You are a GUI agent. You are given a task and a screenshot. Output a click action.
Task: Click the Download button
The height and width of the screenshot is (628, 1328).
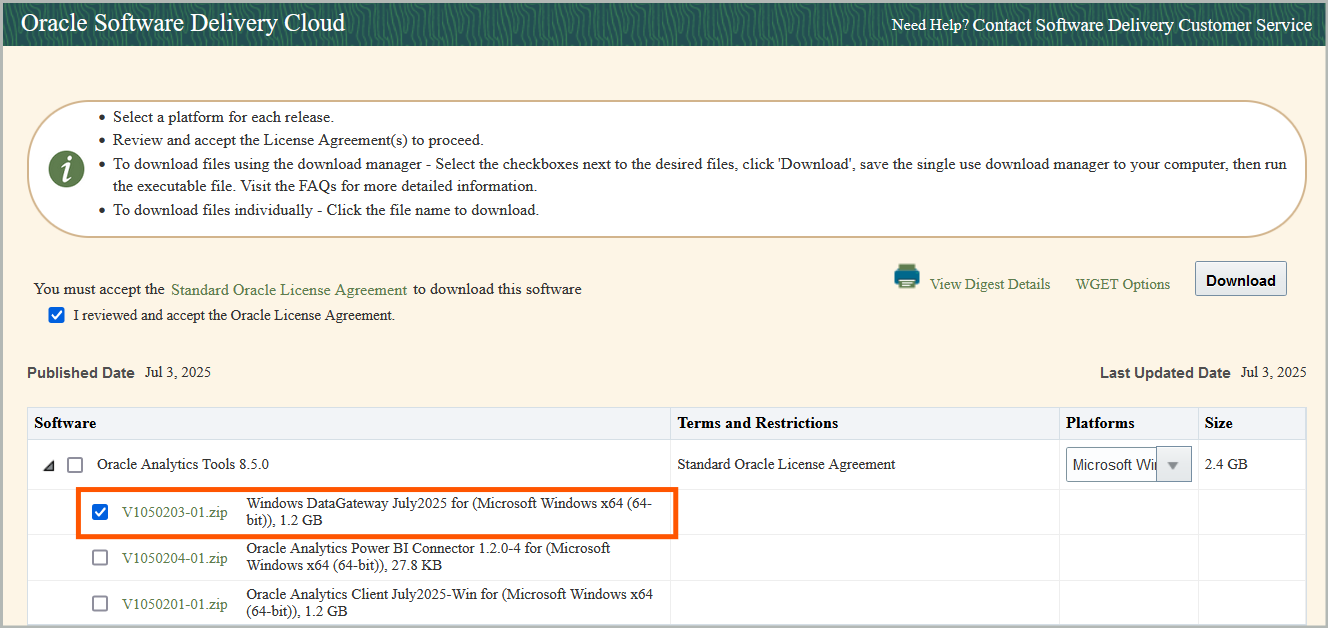pyautogui.click(x=1240, y=279)
